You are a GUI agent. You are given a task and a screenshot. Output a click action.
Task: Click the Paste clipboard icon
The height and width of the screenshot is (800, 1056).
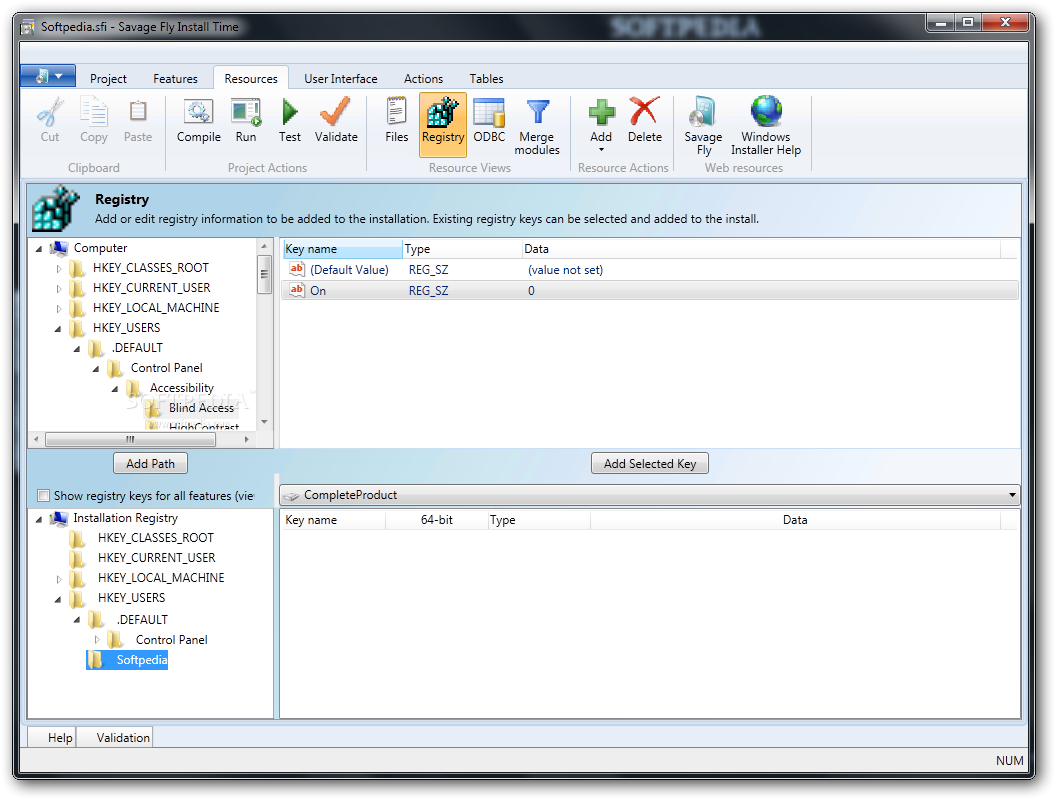(x=137, y=111)
